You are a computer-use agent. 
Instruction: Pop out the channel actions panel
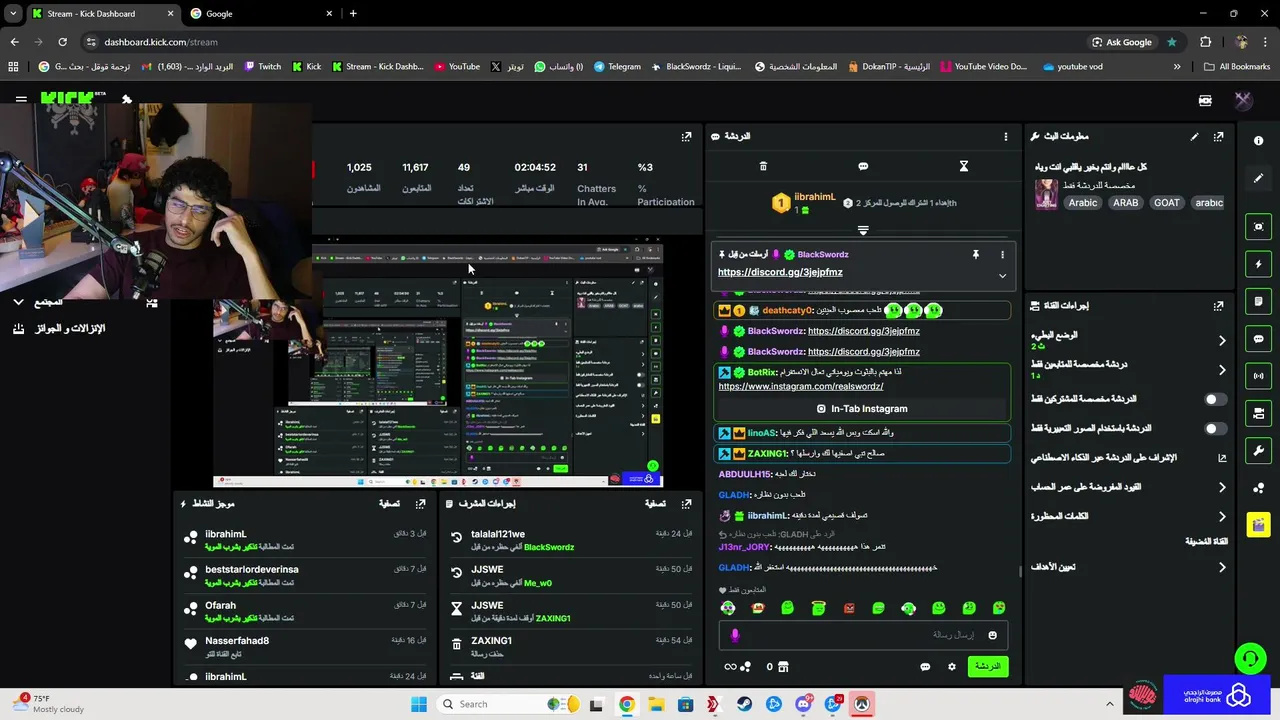[1218, 306]
